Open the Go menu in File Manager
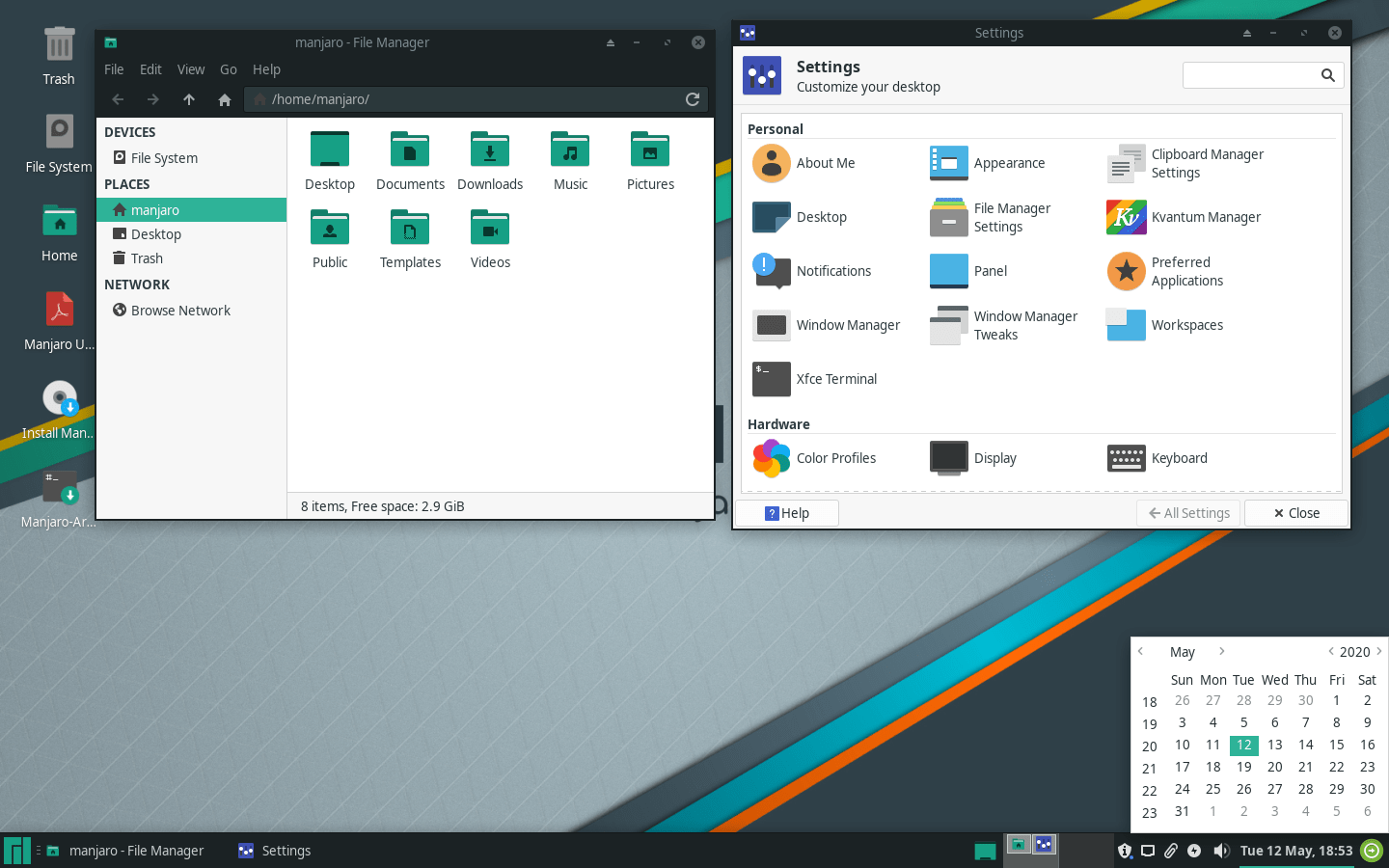Viewport: 1389px width, 868px height. [x=229, y=69]
